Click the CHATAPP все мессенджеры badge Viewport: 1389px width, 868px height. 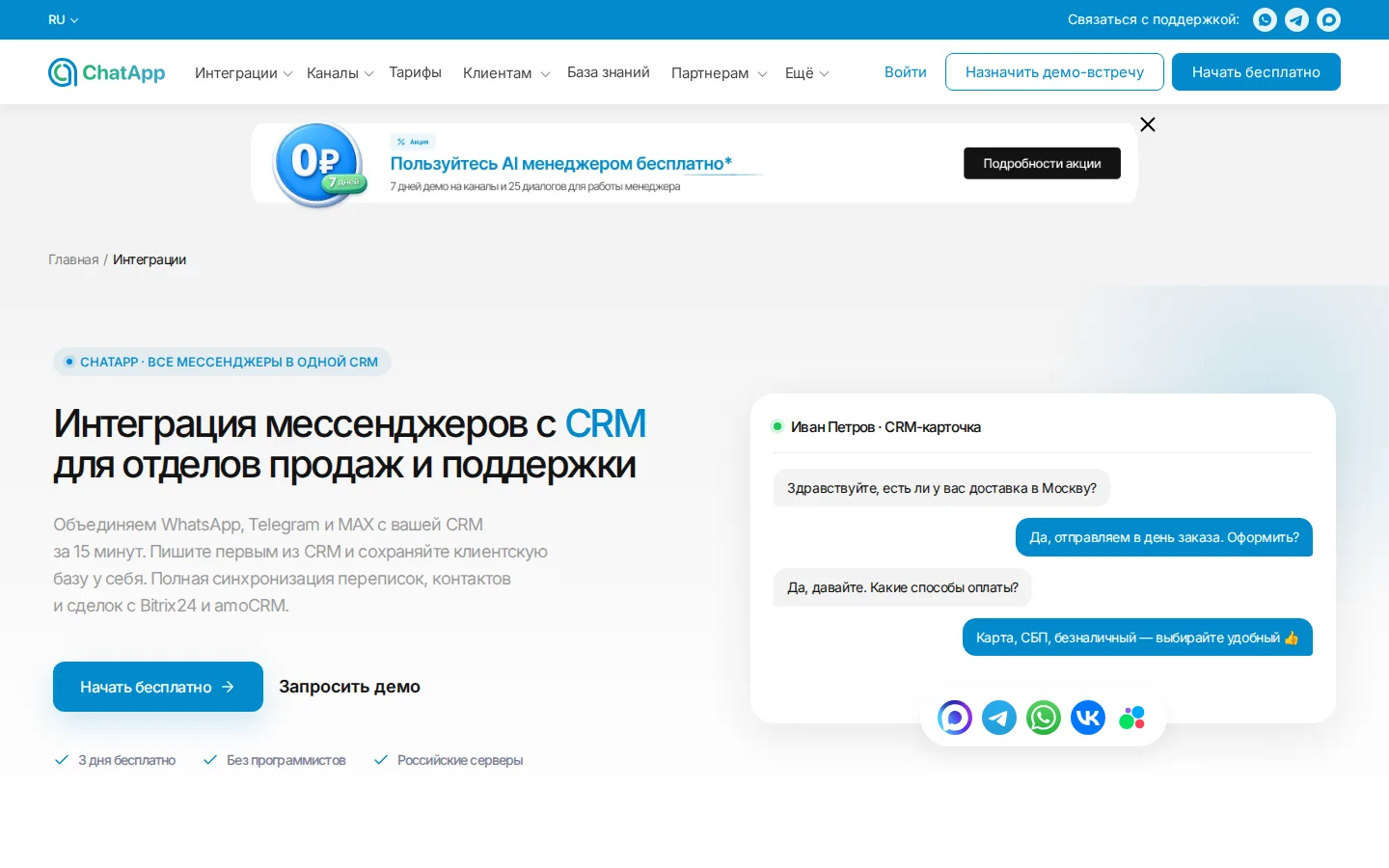(x=222, y=362)
